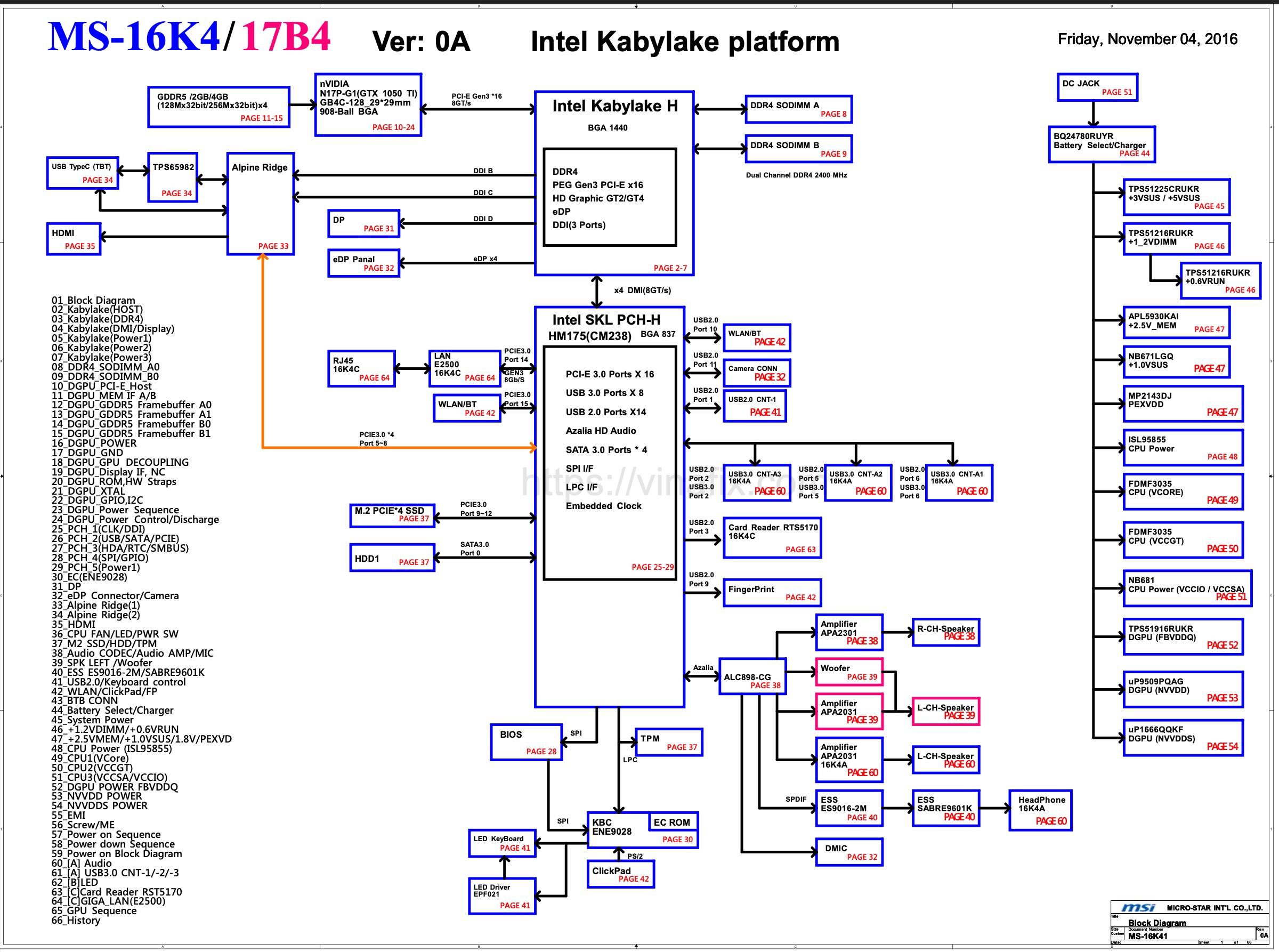Click the M.2 PCIE*4 SSD block
The image size is (1279, 952).
(x=392, y=515)
